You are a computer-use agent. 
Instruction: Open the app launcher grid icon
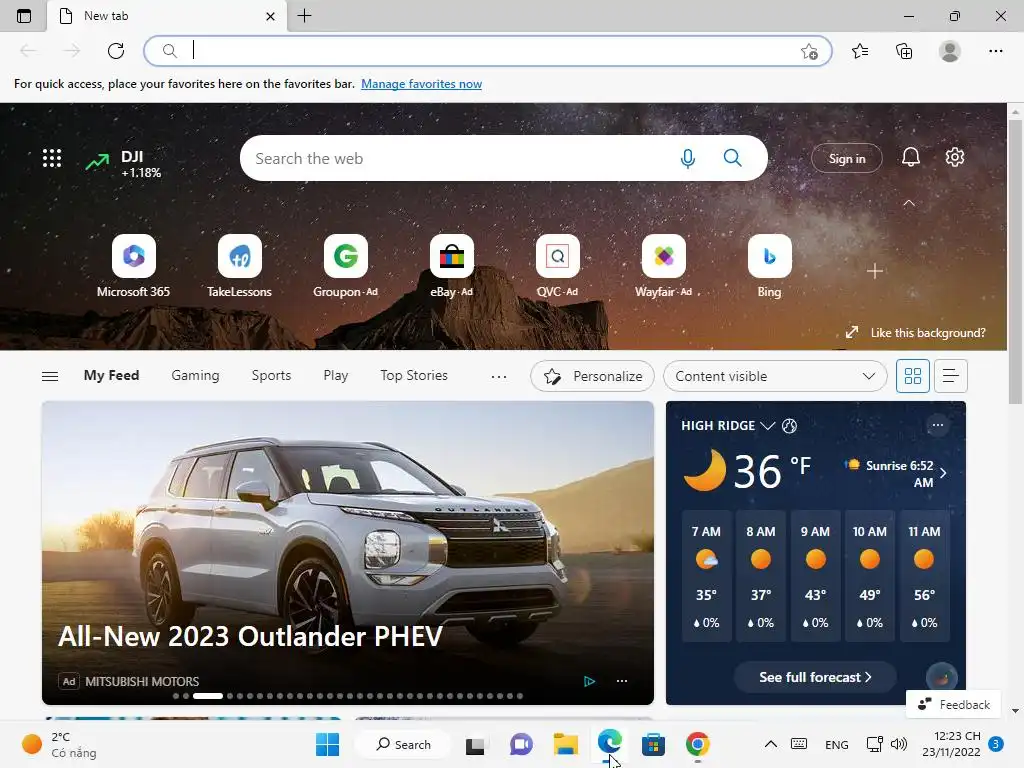point(52,158)
